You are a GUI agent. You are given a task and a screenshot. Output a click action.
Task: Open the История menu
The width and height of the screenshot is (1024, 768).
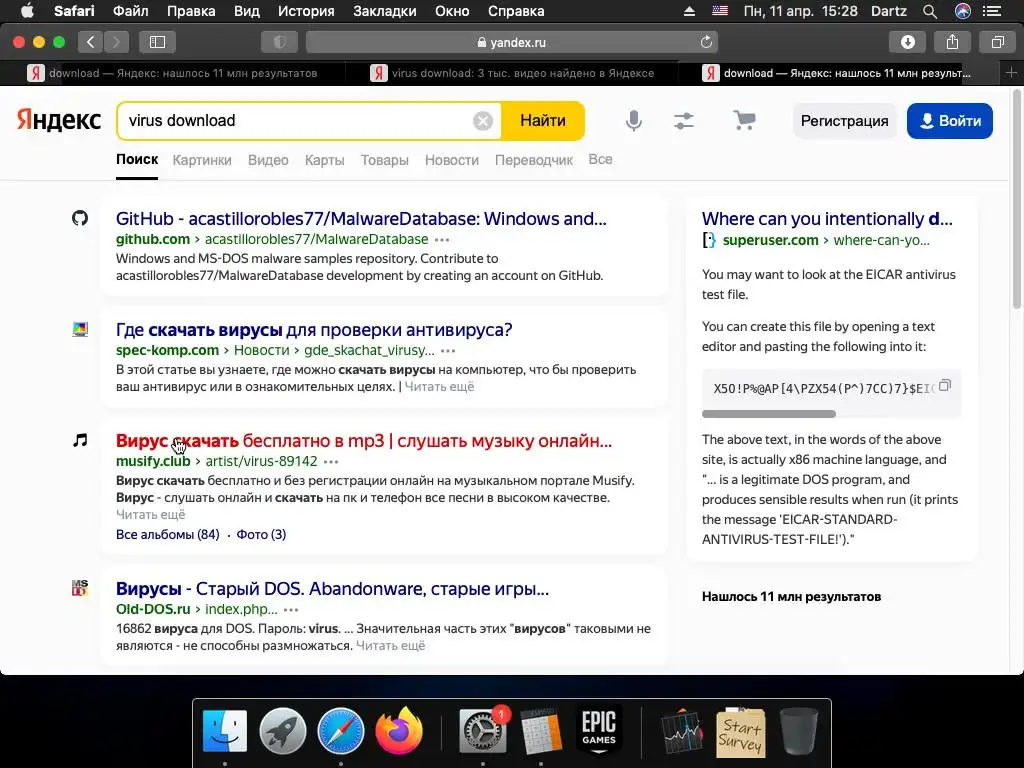306,11
